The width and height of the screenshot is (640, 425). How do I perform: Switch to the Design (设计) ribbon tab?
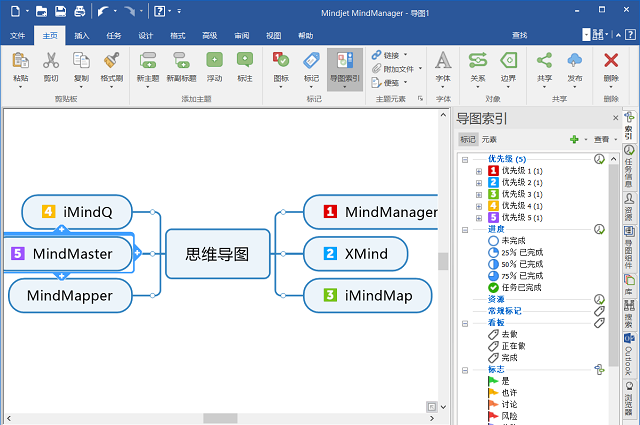[x=145, y=36]
